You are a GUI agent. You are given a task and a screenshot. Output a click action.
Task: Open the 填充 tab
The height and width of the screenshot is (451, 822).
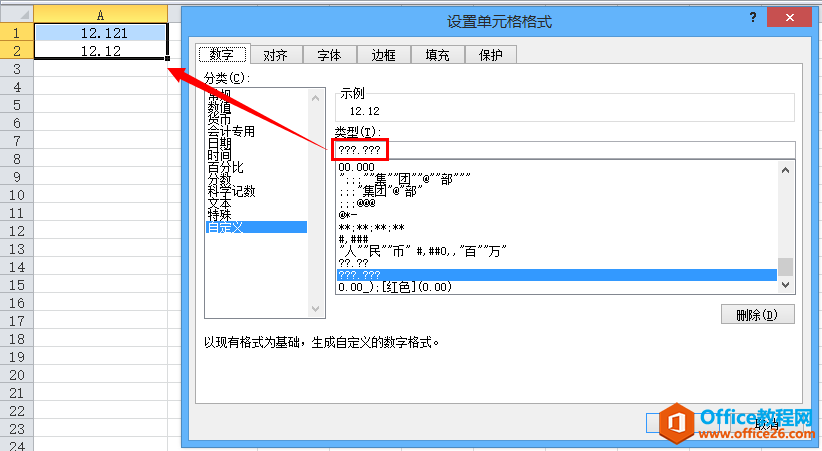(438, 55)
